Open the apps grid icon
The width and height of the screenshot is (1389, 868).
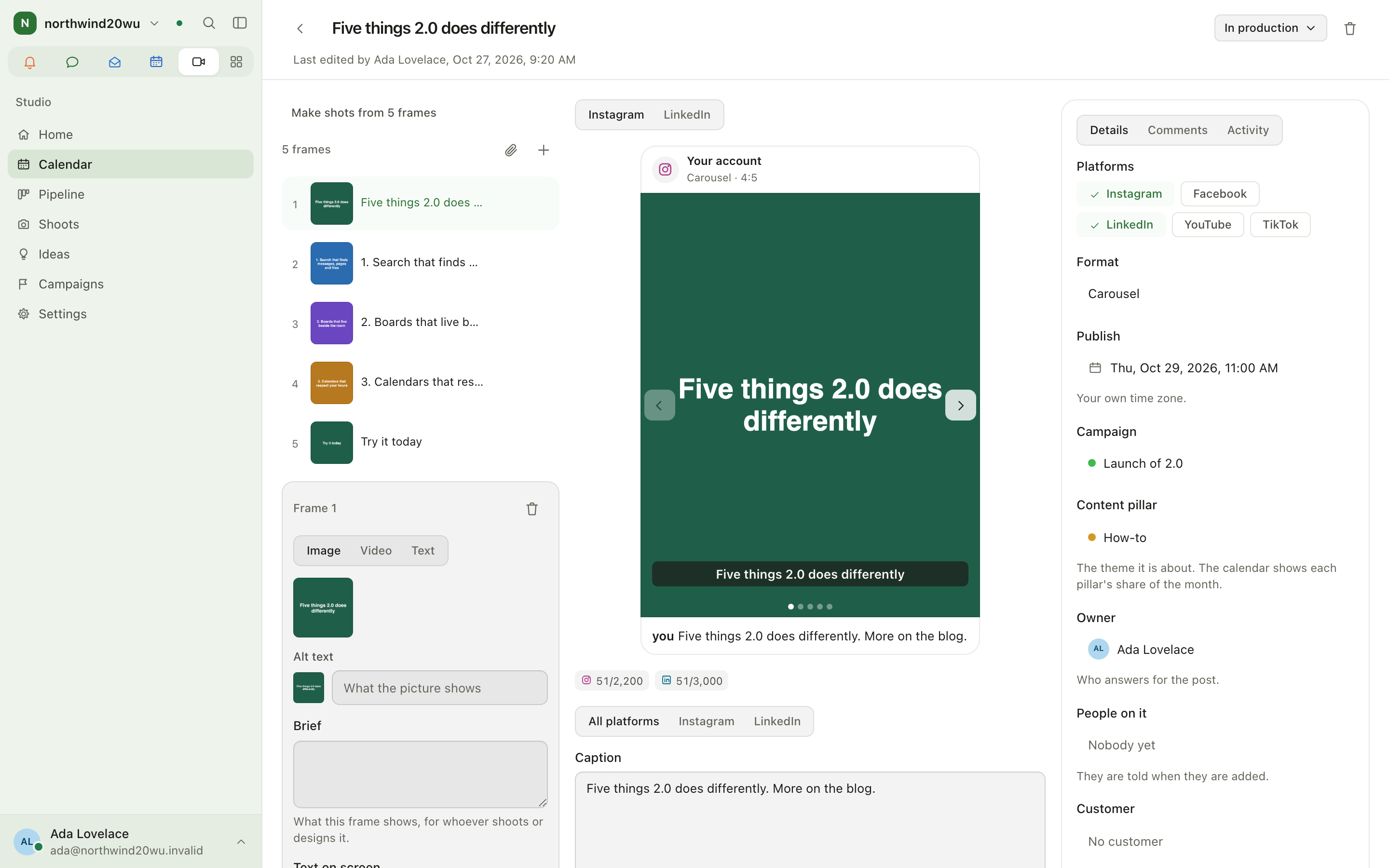(x=236, y=62)
